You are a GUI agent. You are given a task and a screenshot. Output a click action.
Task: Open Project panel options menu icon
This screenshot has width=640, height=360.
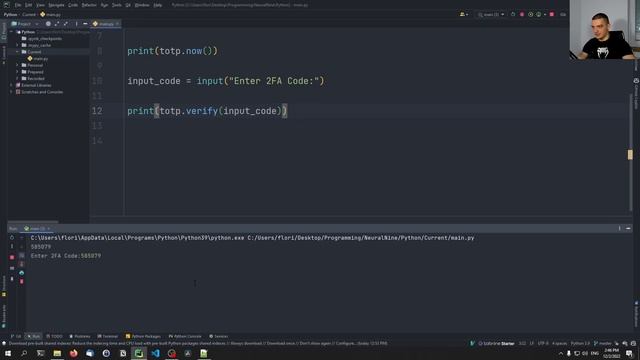click(76, 24)
